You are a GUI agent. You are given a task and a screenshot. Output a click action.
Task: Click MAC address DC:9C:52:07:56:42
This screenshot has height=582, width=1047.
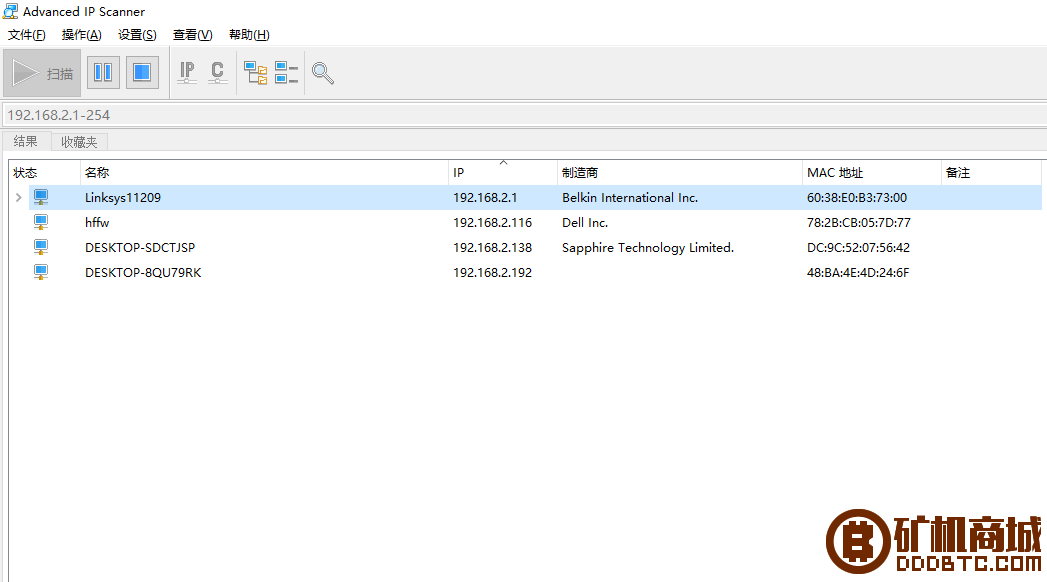tap(858, 248)
